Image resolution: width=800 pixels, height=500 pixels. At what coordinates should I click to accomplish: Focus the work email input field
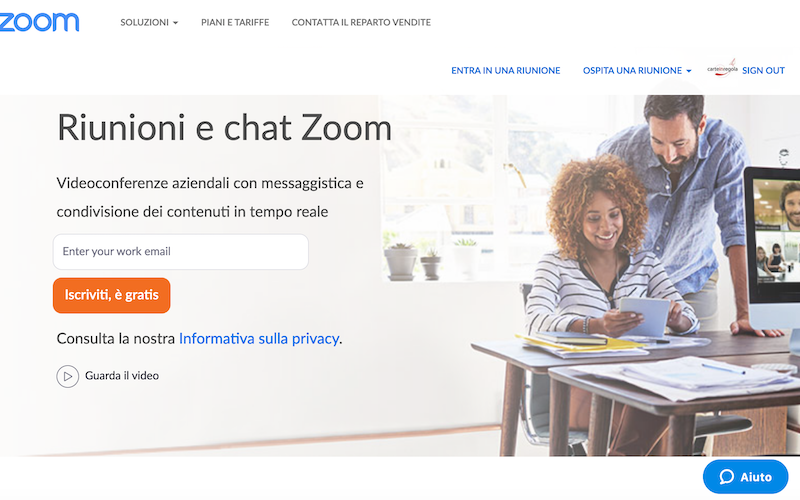point(181,252)
